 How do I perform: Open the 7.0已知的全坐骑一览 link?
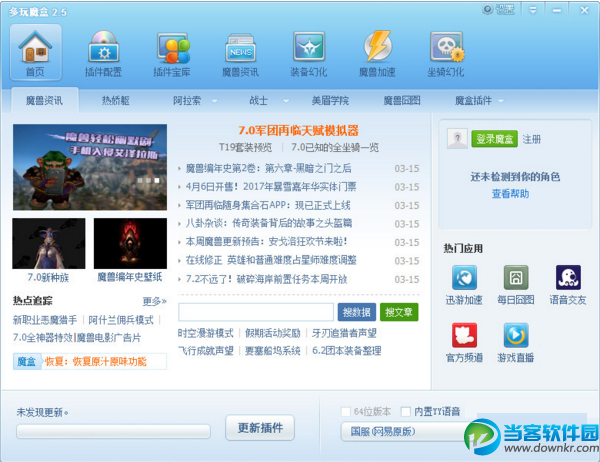click(x=335, y=147)
